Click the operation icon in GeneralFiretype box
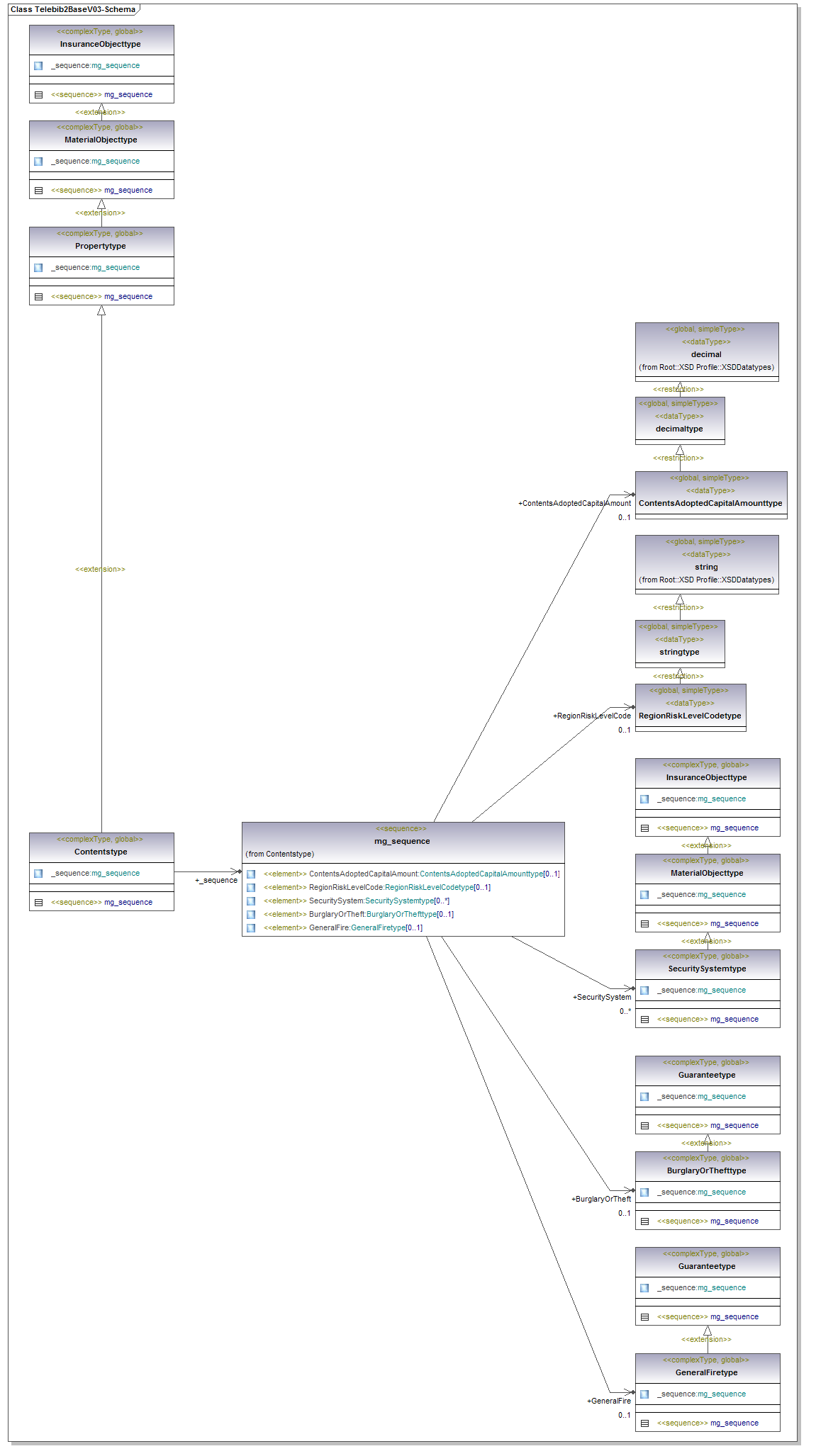 644,1423
